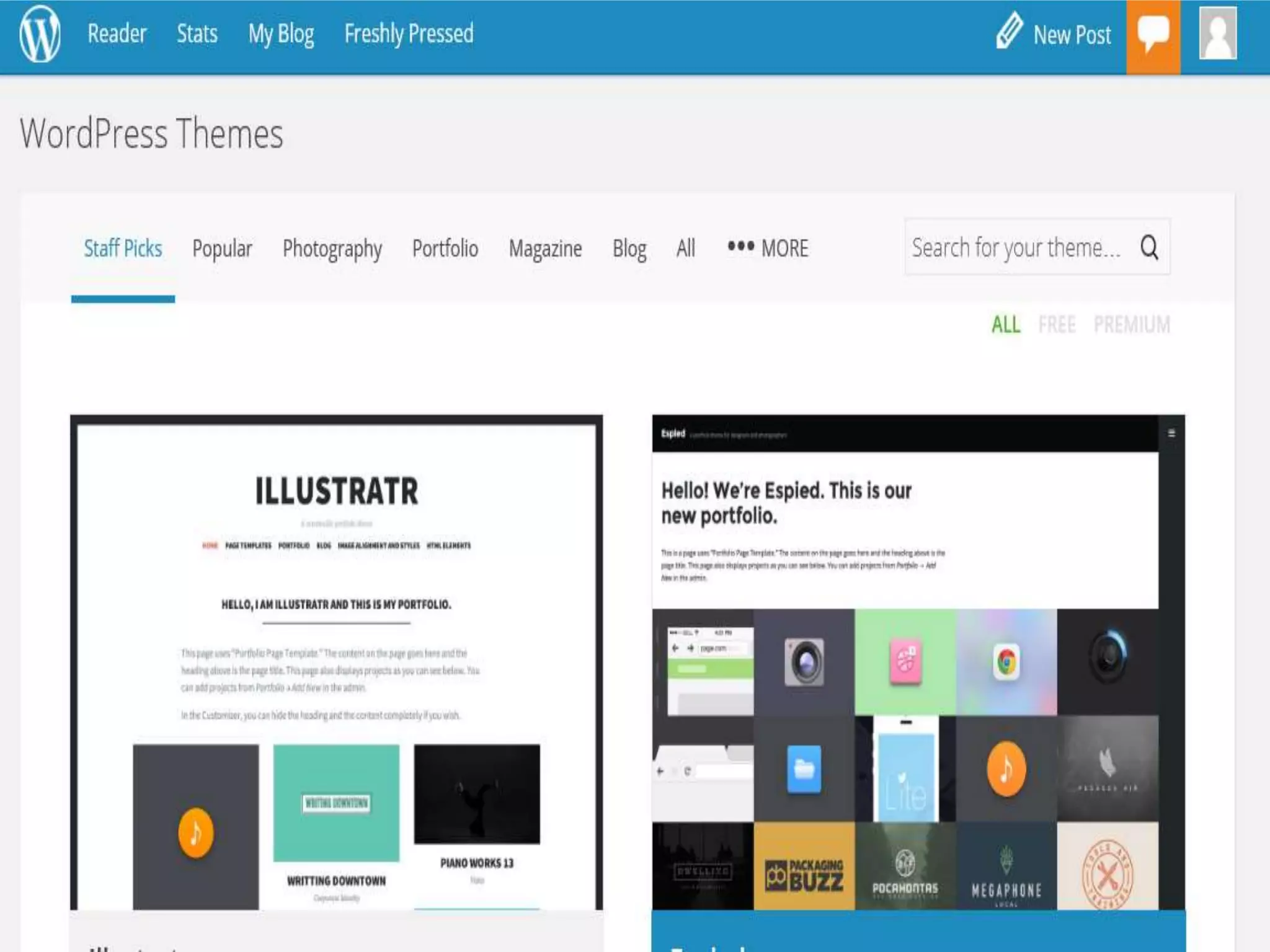Viewport: 1270px width, 952px height.
Task: Open the Illustratr theme thumbnail
Action: tap(336, 663)
